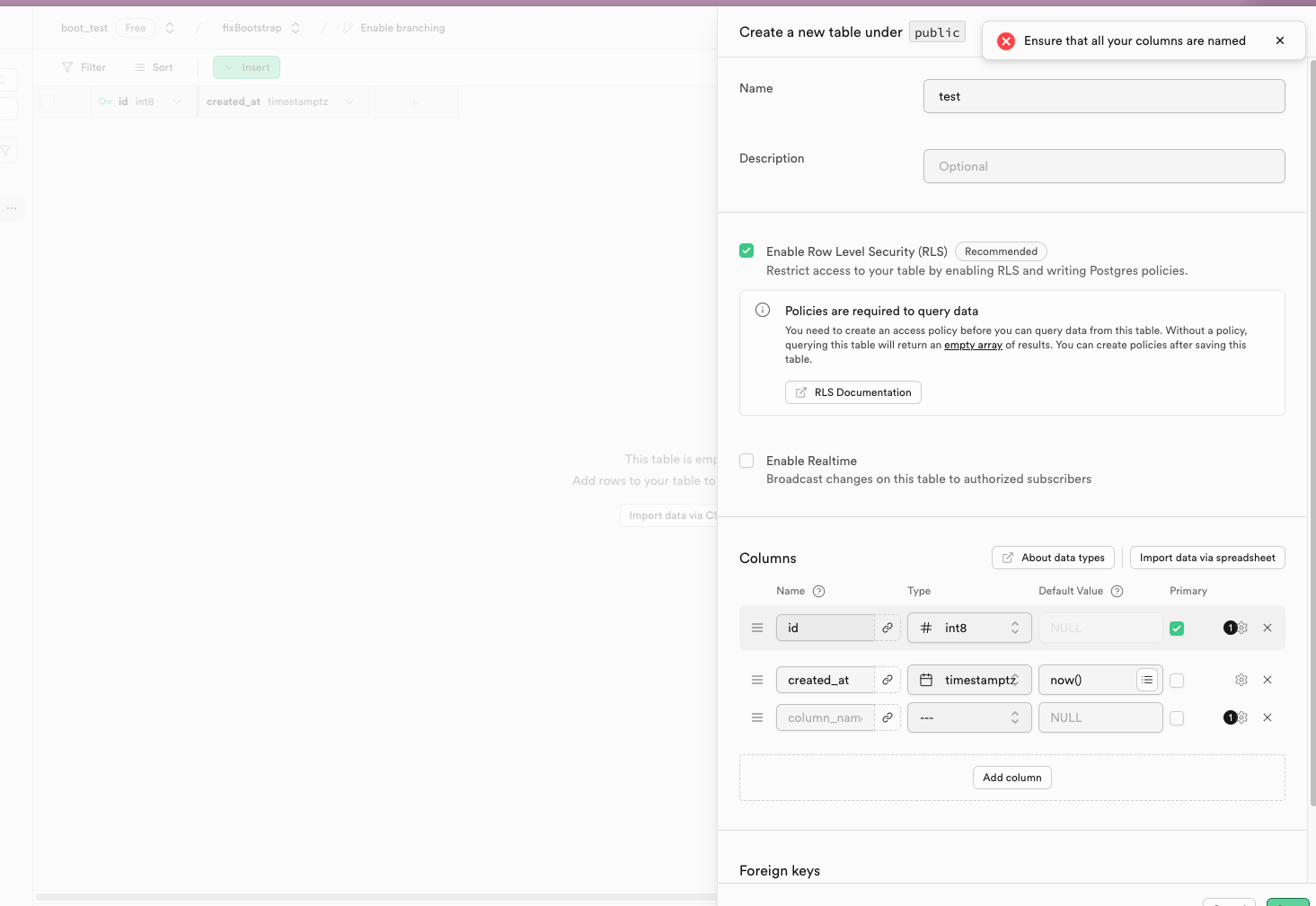Click the table Description input field
Viewport: 1316px width, 906px height.
(1104, 166)
